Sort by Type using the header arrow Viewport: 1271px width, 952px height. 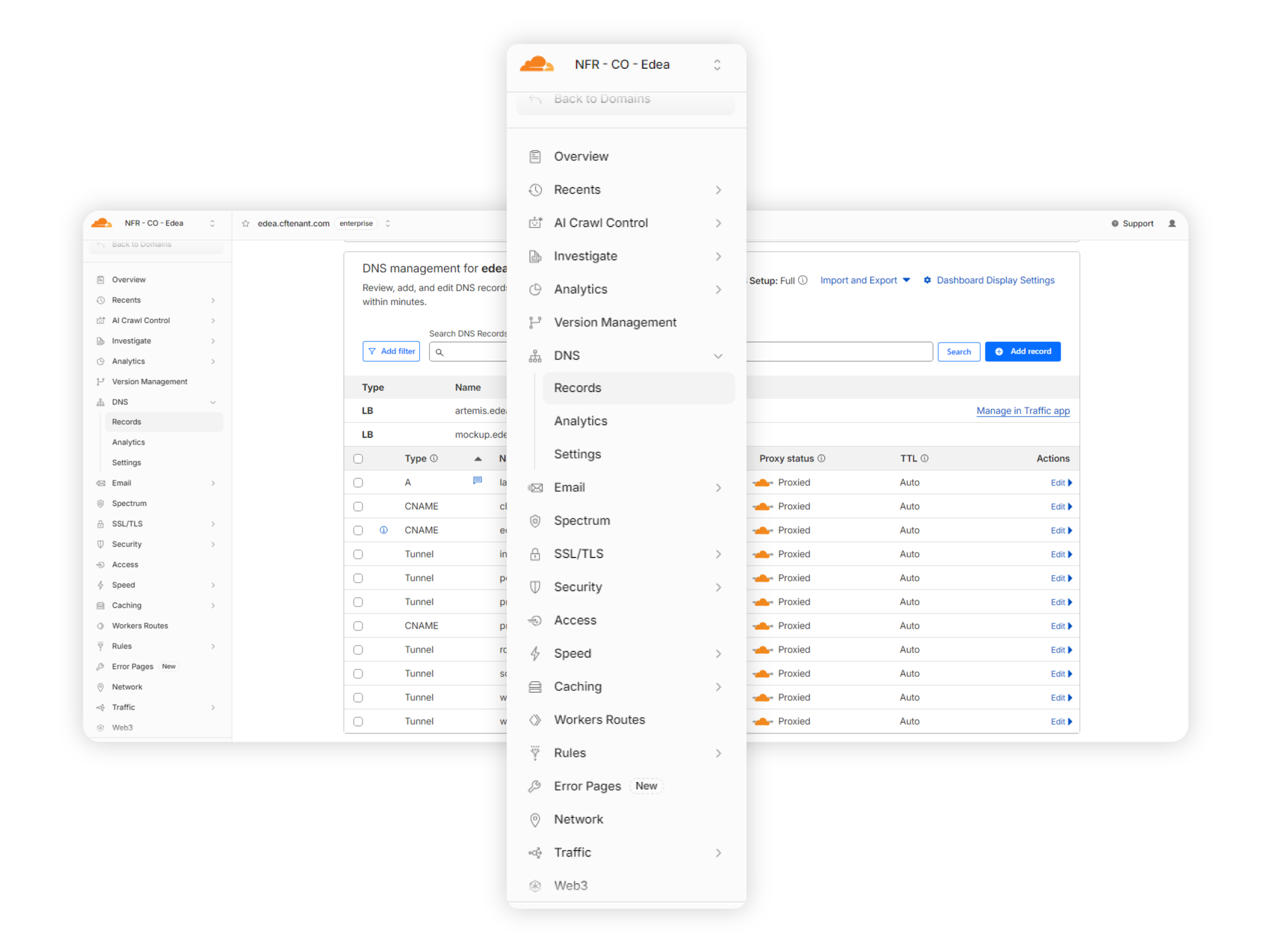point(478,459)
